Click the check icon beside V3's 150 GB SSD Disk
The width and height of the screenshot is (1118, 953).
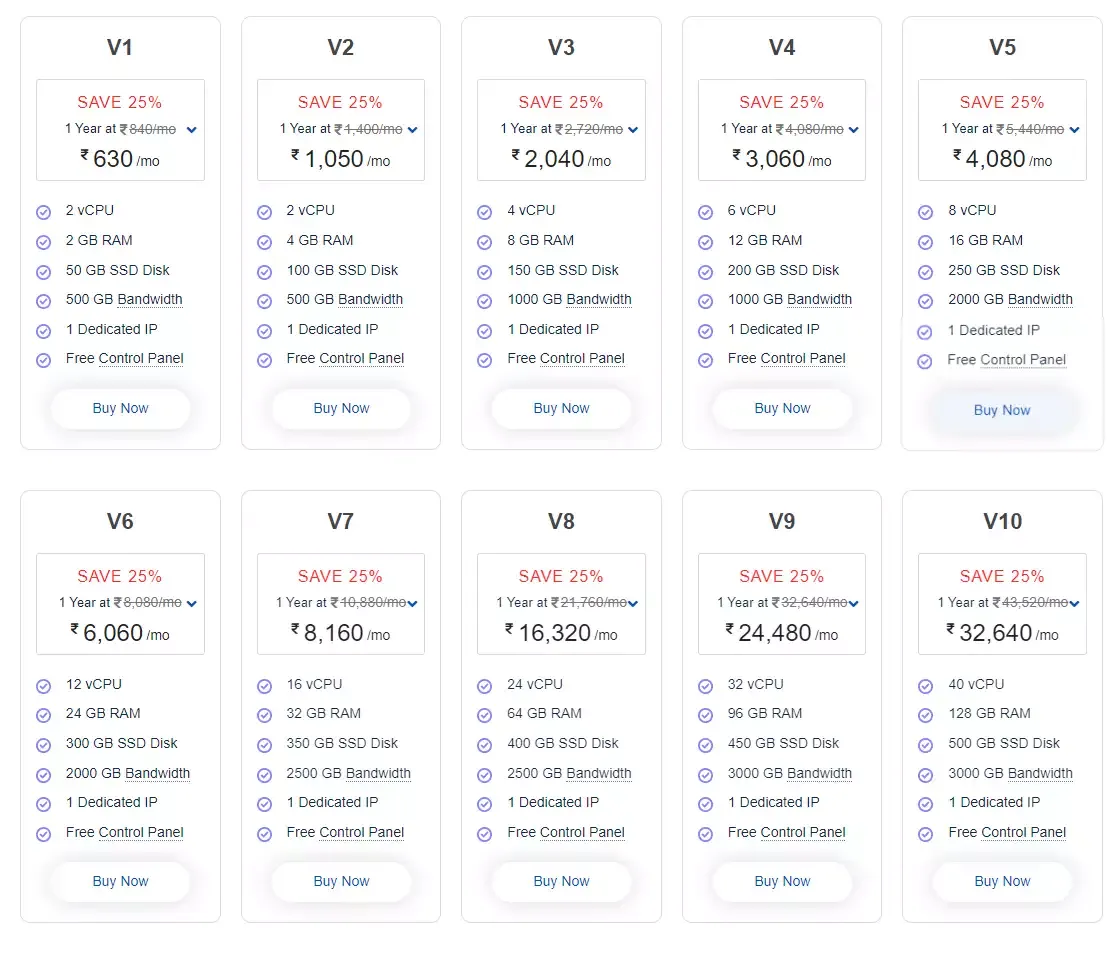click(x=485, y=272)
